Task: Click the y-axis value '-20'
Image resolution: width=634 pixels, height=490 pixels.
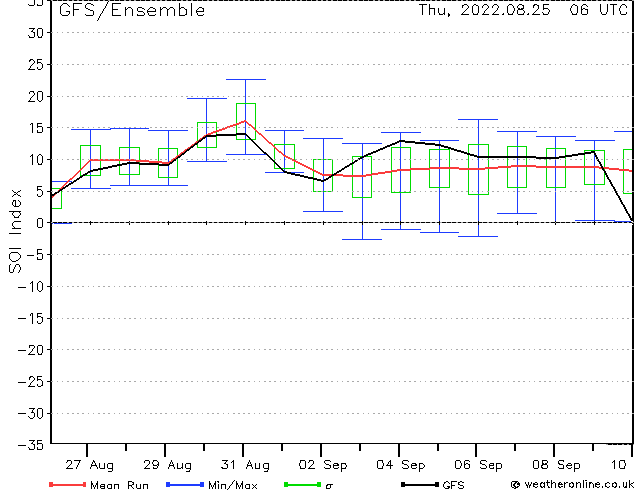Action: tap(31, 350)
